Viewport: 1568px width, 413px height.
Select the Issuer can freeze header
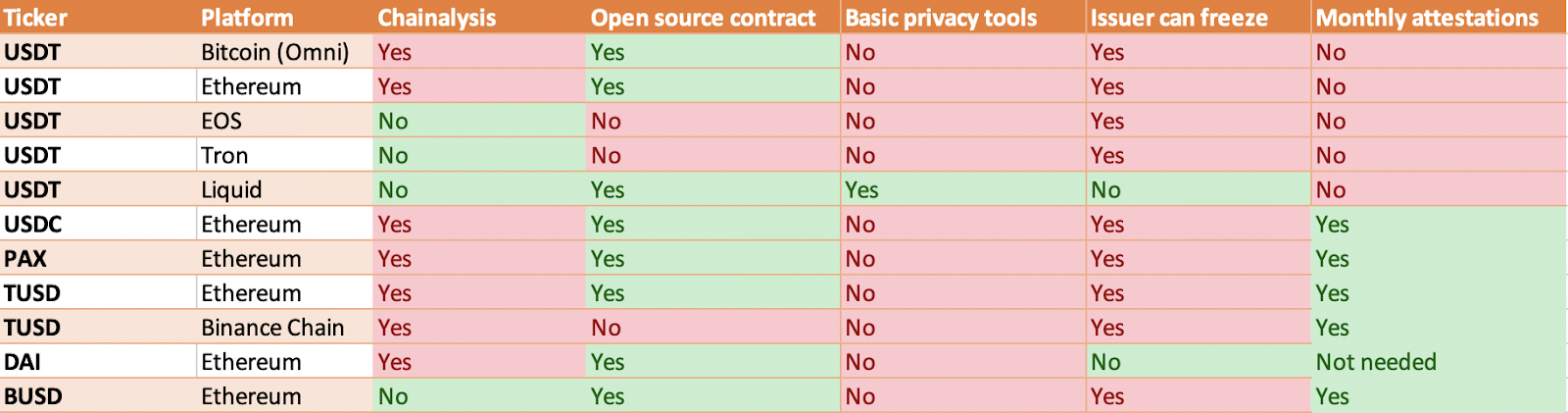coord(1200,18)
